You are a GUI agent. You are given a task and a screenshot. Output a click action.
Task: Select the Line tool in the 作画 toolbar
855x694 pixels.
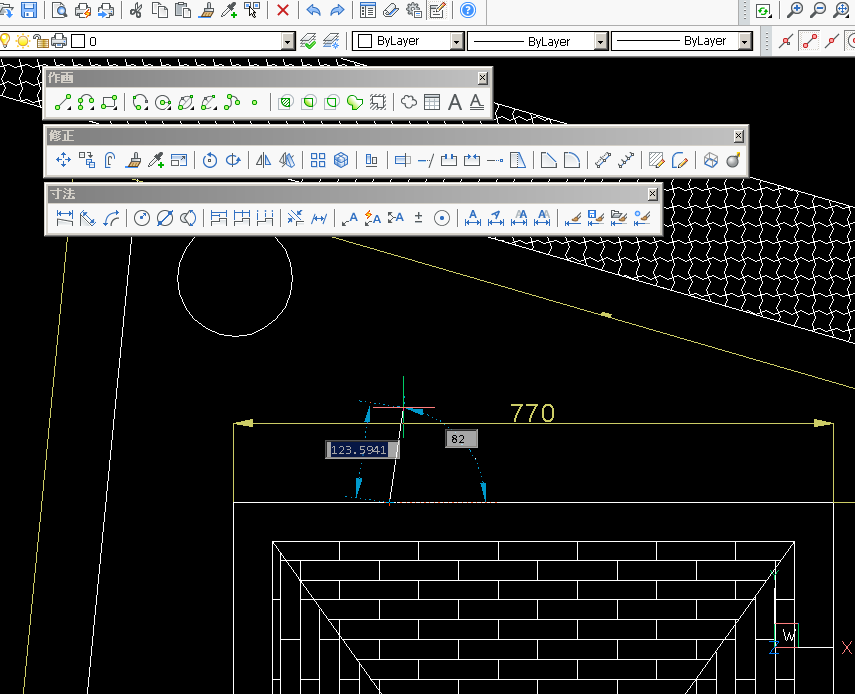[x=63, y=102]
